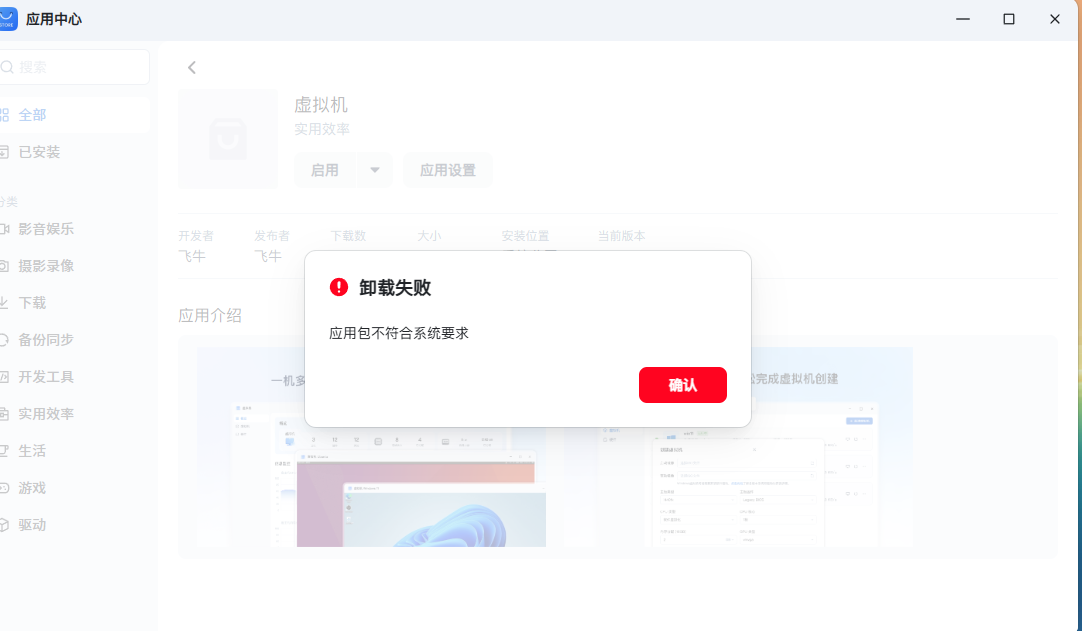The width and height of the screenshot is (1082, 631).
Task: Click the 影音娱乐 category icon
Action: tap(4, 229)
